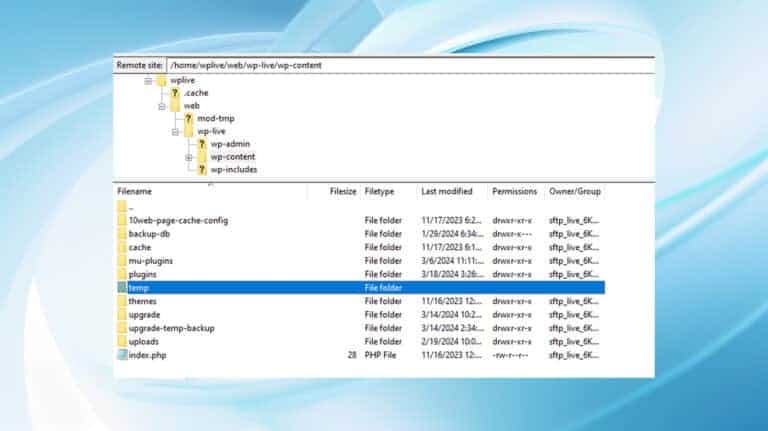Click the parent directory '..' row
This screenshot has height=431, width=768.
point(360,207)
